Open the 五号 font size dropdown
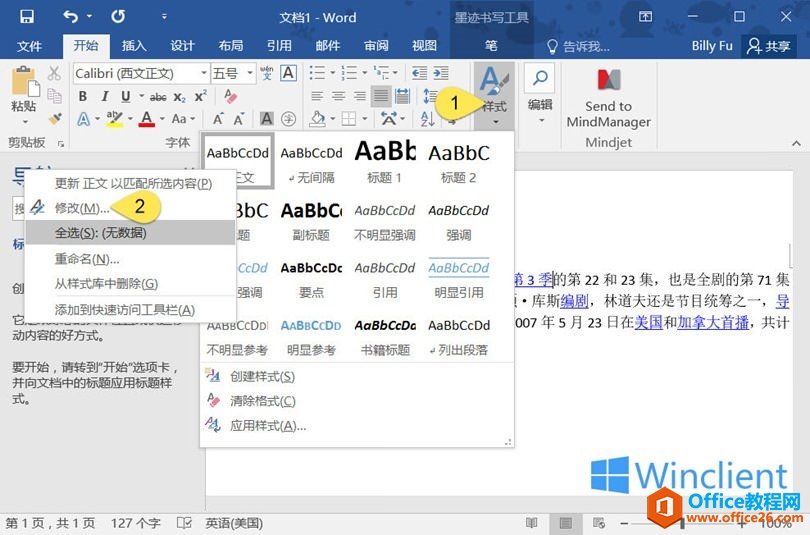This screenshot has width=810, height=535. tap(250, 73)
